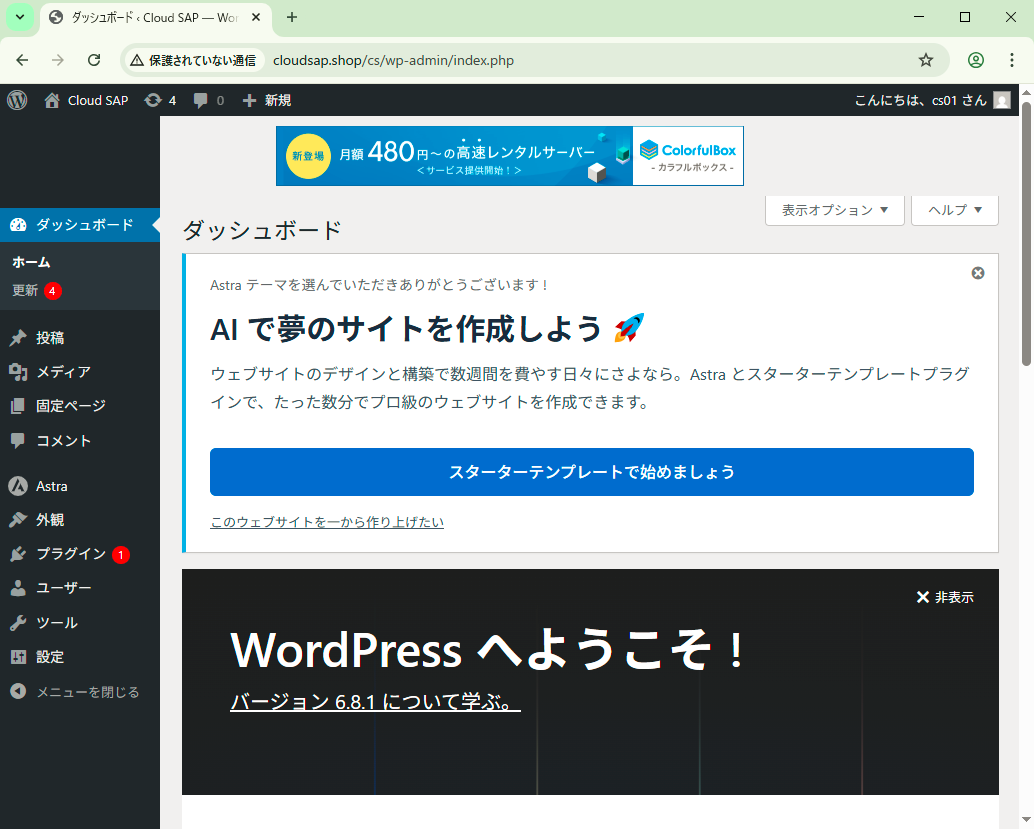Click the Astra logo icon
The image size is (1034, 829).
pos(18,486)
